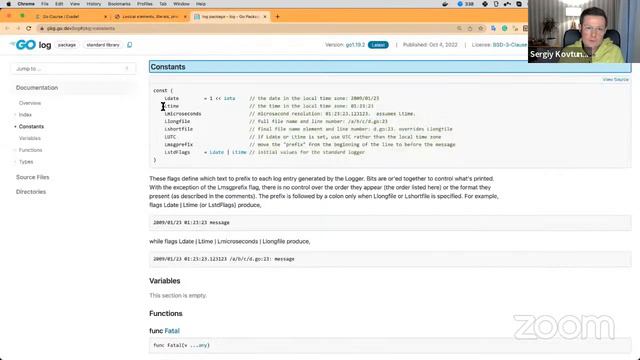
Task: Focus the Jump to search field
Action: click(73, 69)
